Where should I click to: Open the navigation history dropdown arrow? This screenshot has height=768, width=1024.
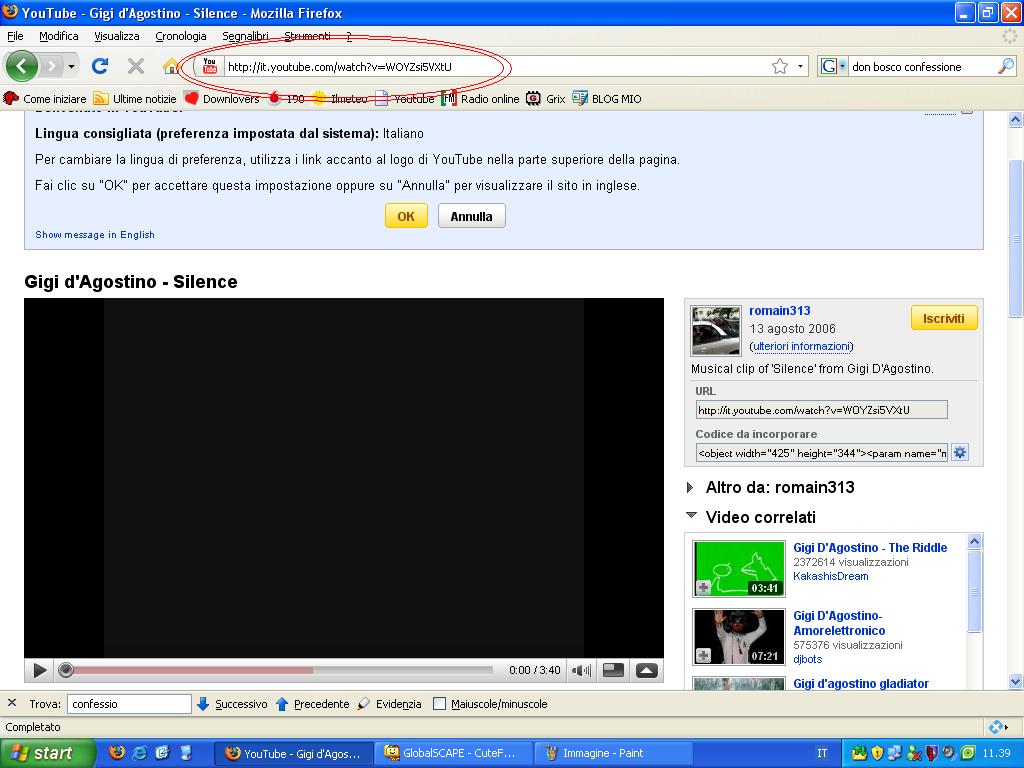click(x=71, y=66)
